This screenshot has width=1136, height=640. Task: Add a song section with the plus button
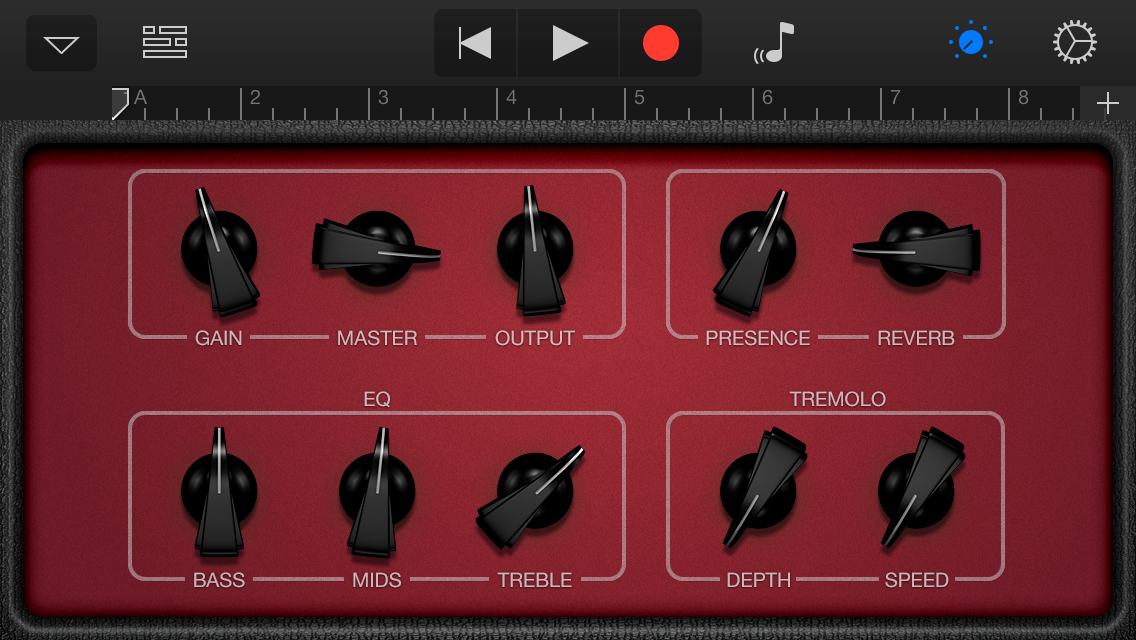point(1108,103)
